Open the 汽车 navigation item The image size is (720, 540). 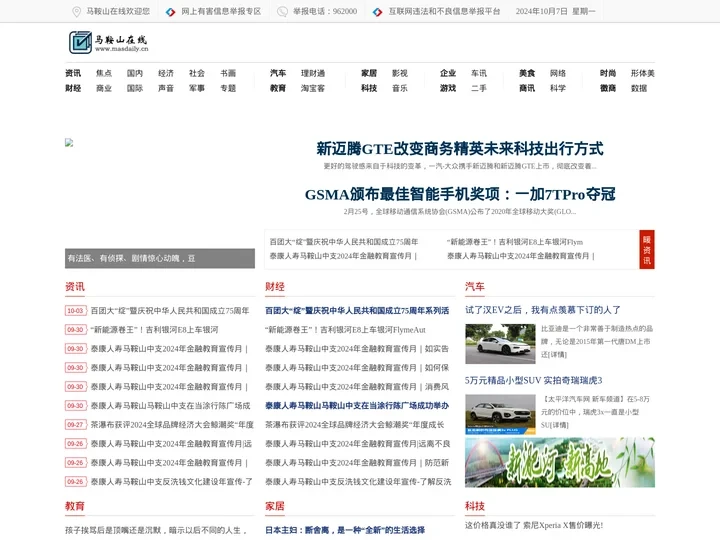click(x=278, y=73)
